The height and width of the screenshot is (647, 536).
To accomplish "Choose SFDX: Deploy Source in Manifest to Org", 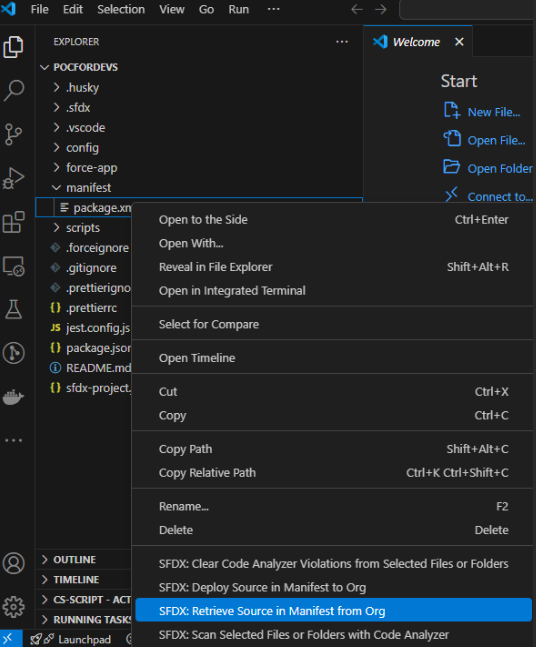I will pyautogui.click(x=333, y=588).
